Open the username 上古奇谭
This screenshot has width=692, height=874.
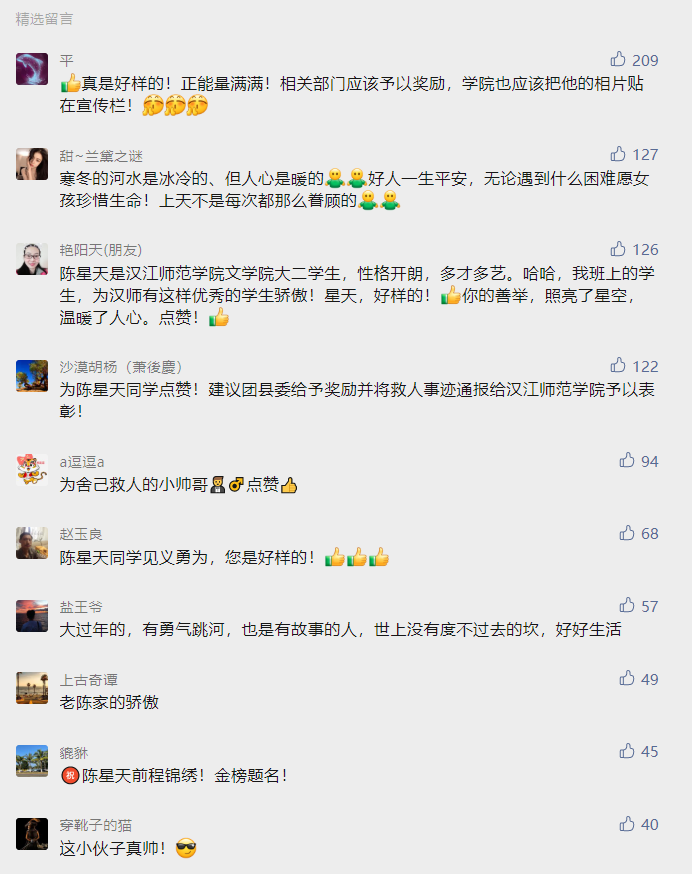[x=88, y=680]
